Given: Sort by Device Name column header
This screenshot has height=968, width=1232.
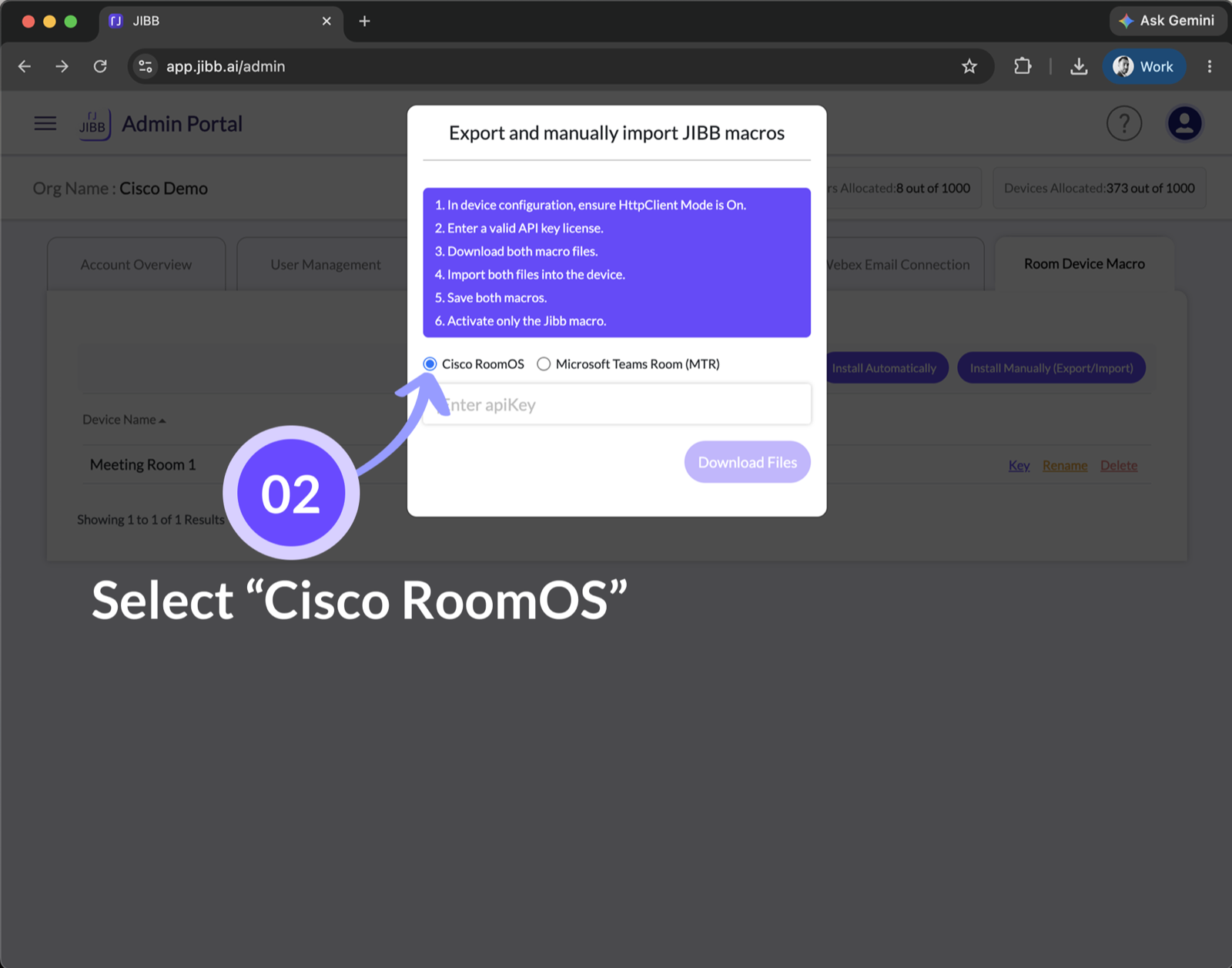Looking at the screenshot, I should pyautogui.click(x=124, y=420).
